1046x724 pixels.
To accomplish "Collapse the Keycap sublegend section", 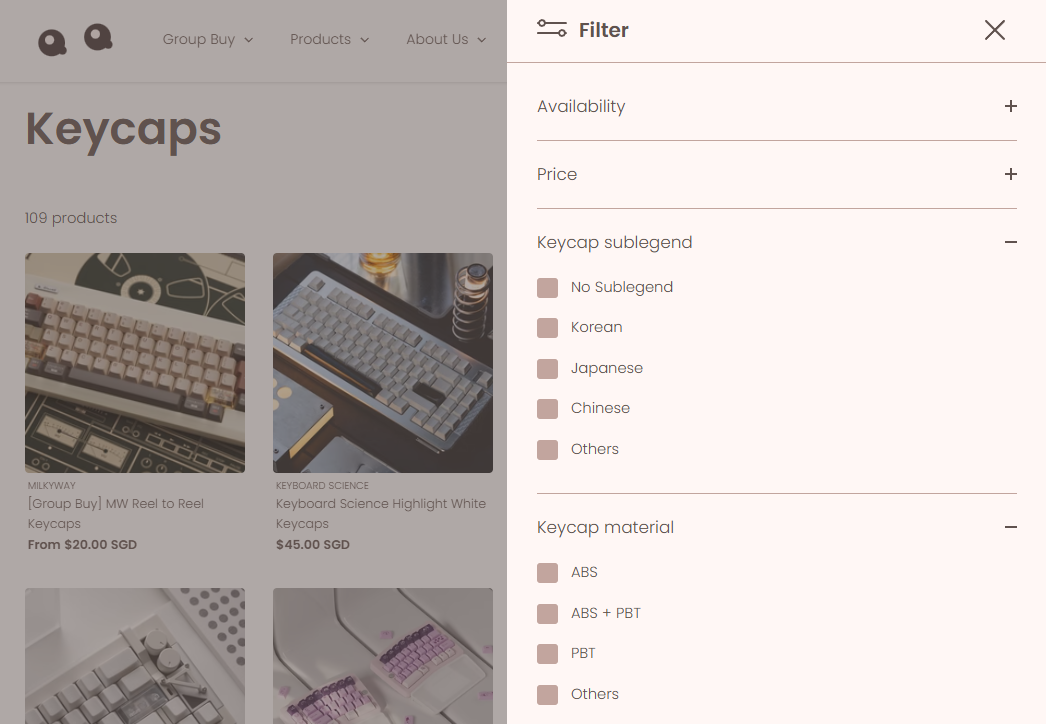I will click(1010, 242).
